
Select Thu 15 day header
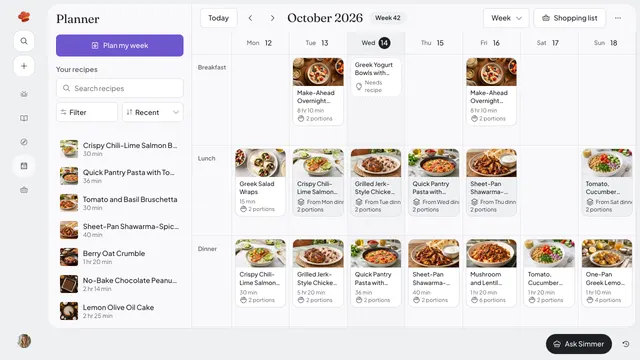click(433, 43)
